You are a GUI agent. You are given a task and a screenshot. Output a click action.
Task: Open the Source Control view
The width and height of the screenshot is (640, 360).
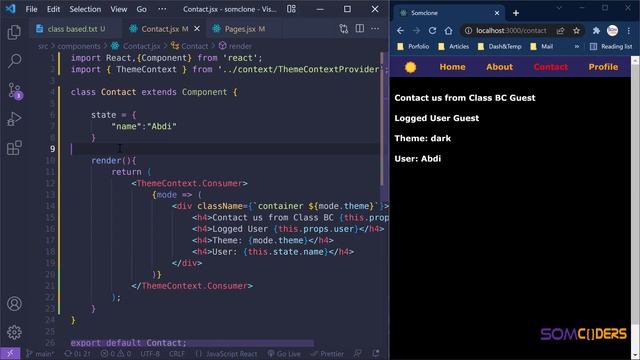tap(15, 90)
